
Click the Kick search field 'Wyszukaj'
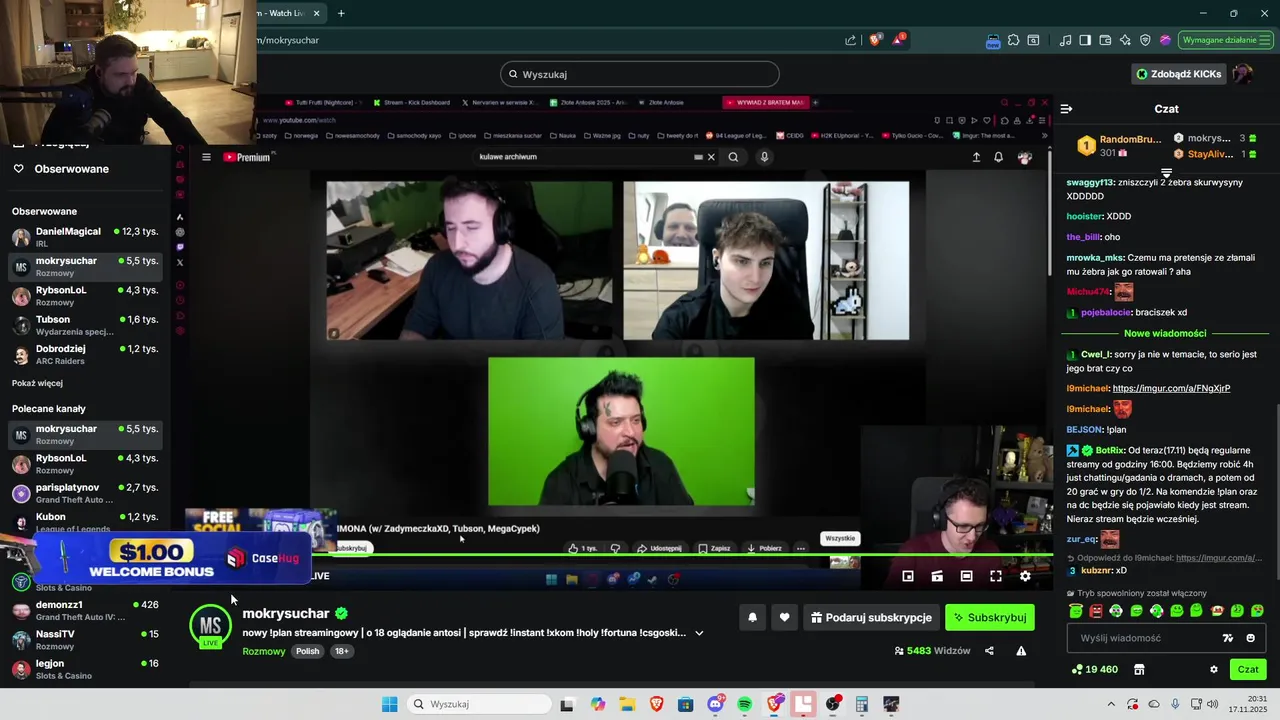click(x=640, y=74)
